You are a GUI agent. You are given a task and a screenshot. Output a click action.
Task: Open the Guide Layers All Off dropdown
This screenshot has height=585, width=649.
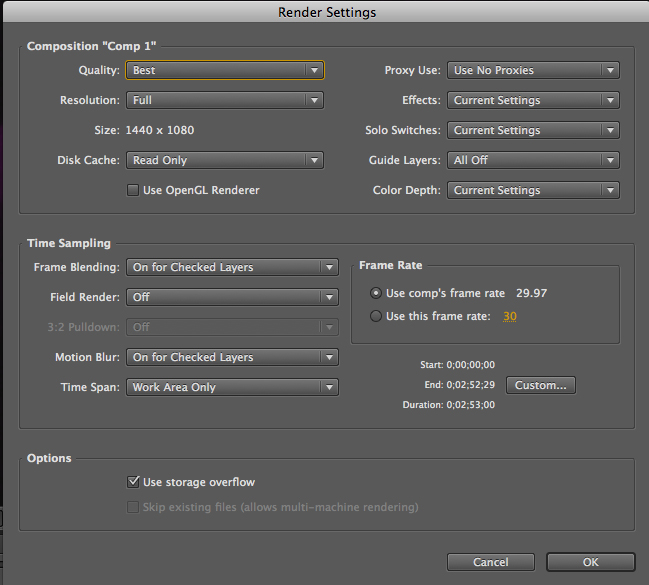click(x=533, y=160)
